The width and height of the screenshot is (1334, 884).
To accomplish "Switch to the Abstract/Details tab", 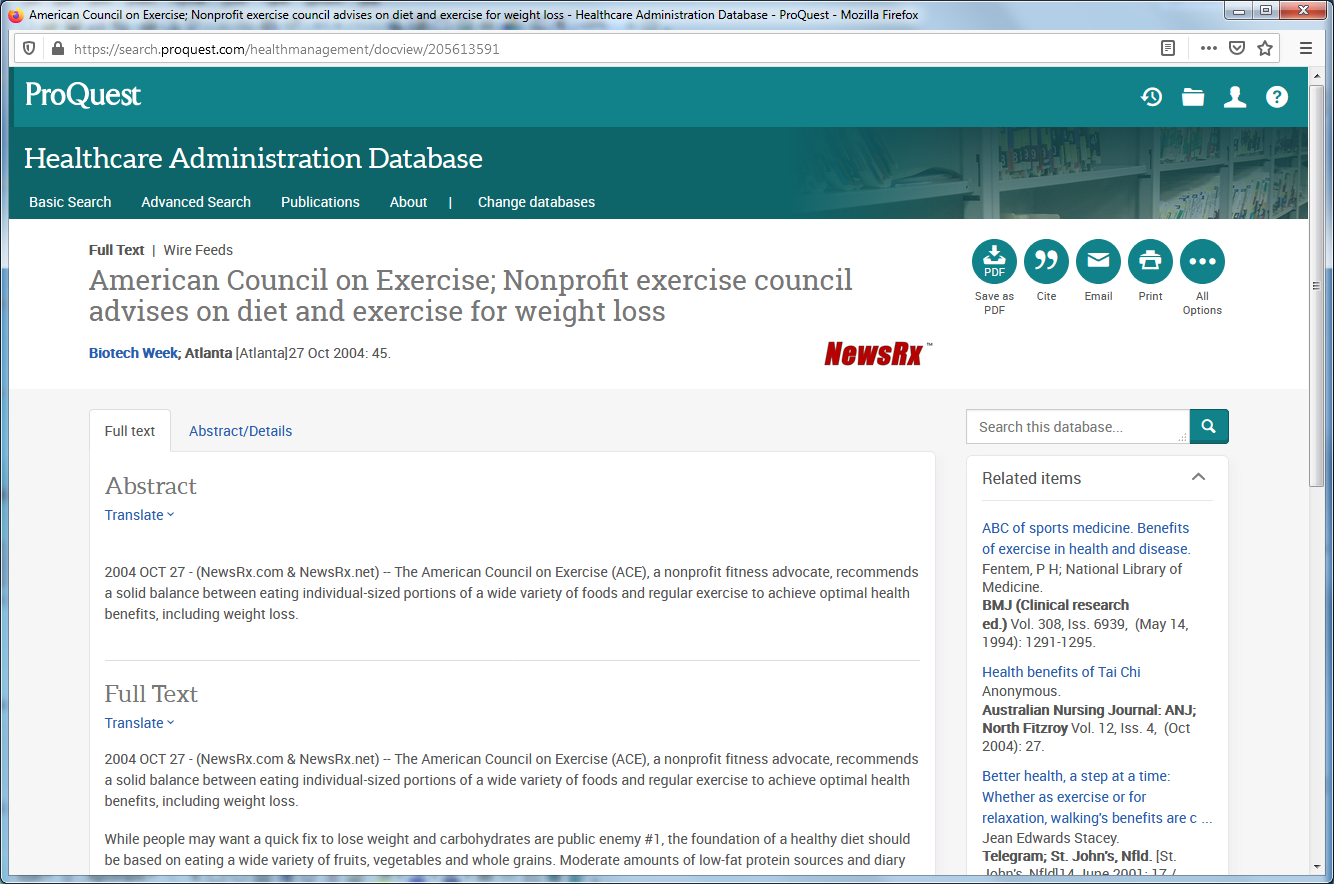I will (240, 431).
